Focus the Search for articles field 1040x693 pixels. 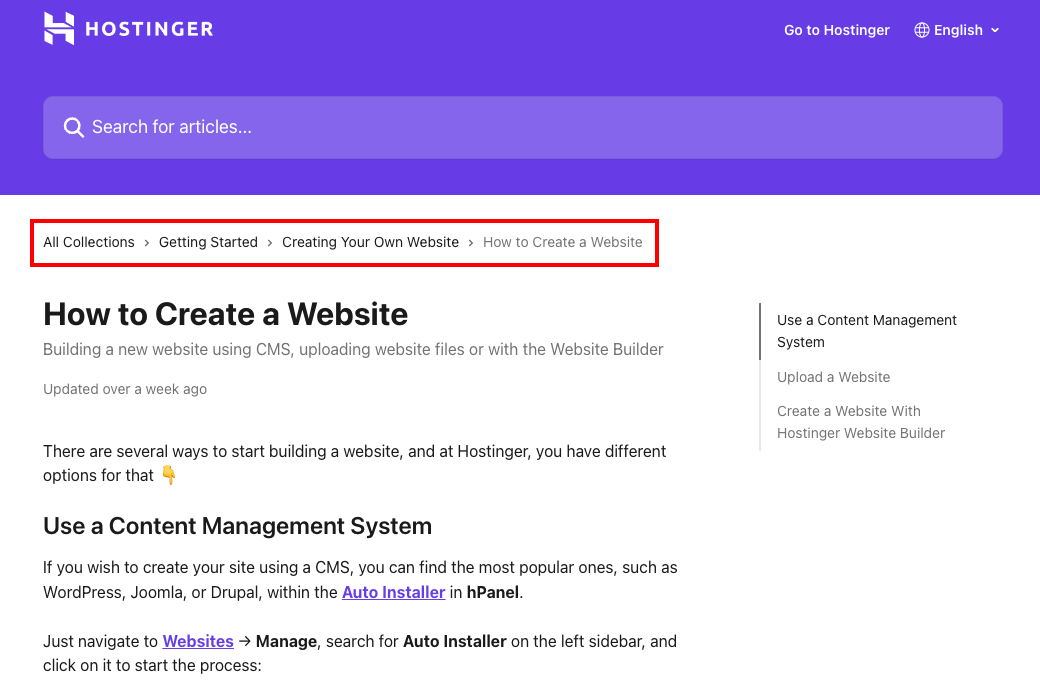click(x=523, y=127)
